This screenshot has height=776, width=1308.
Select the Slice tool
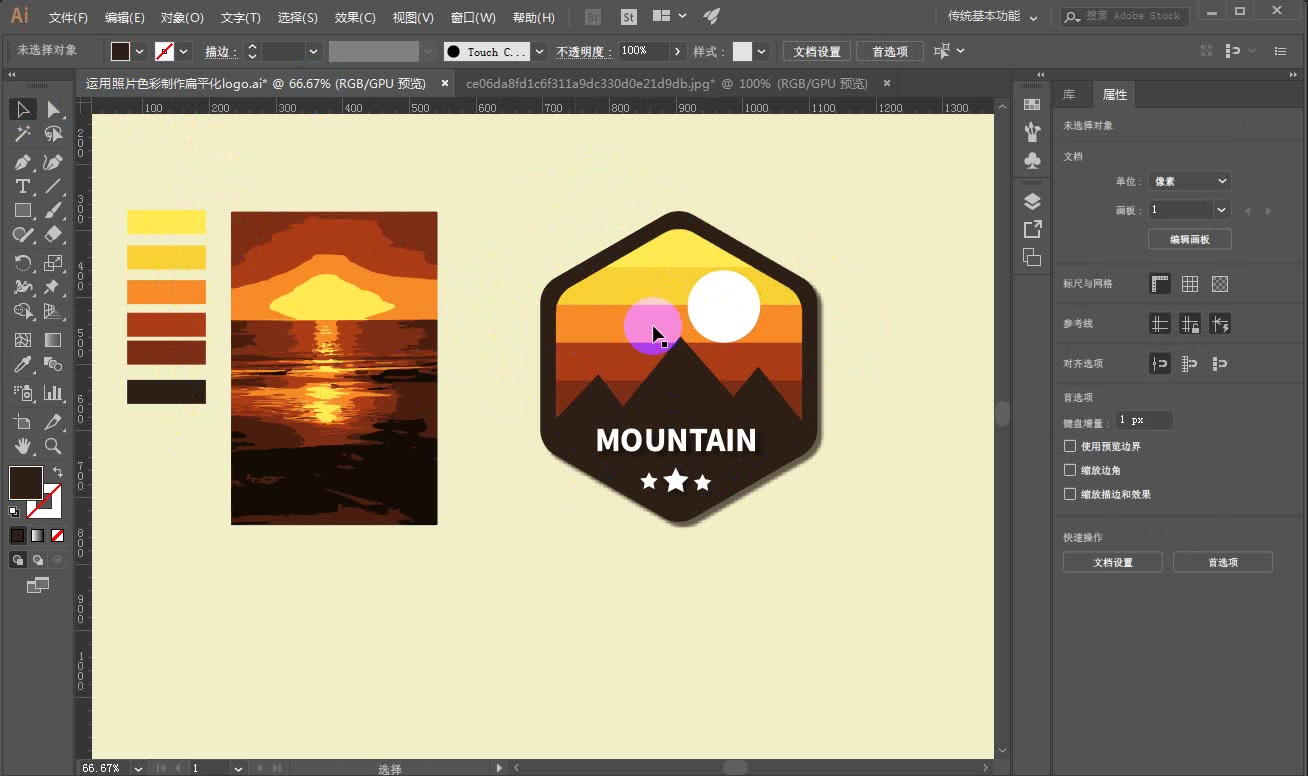[x=53, y=422]
